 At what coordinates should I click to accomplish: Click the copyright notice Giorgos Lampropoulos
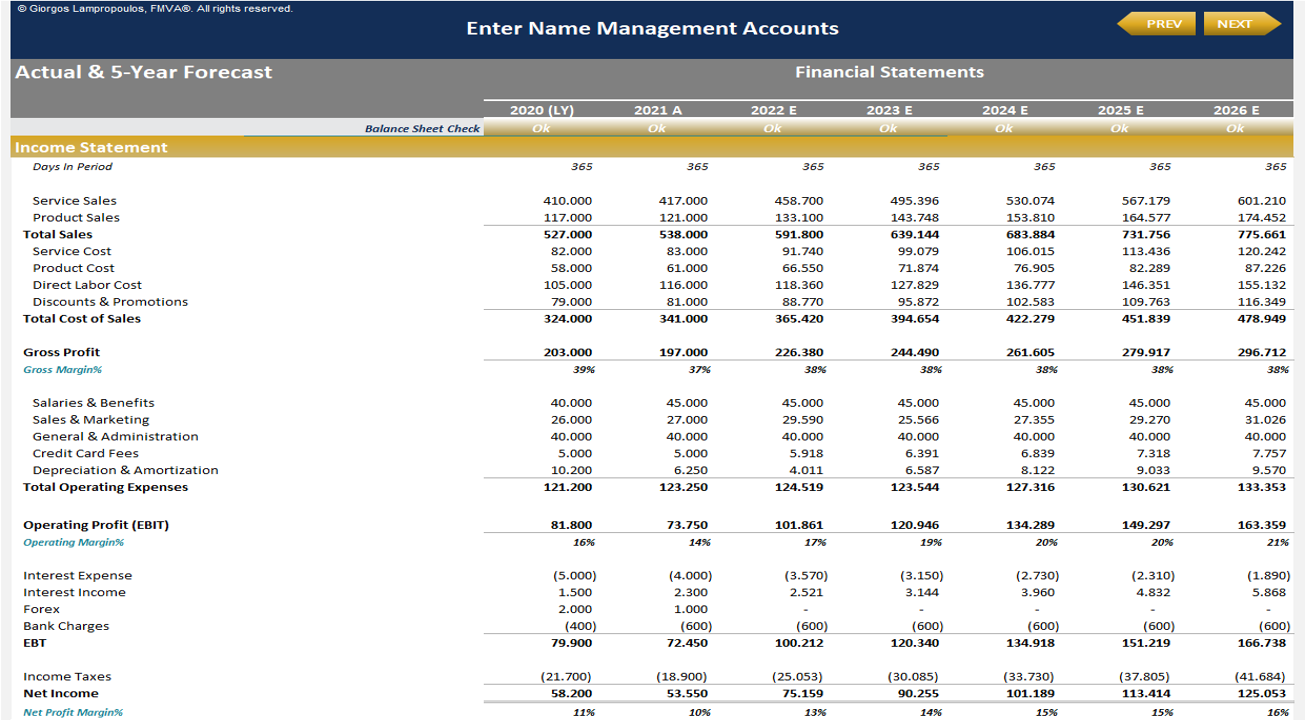[x=155, y=8]
